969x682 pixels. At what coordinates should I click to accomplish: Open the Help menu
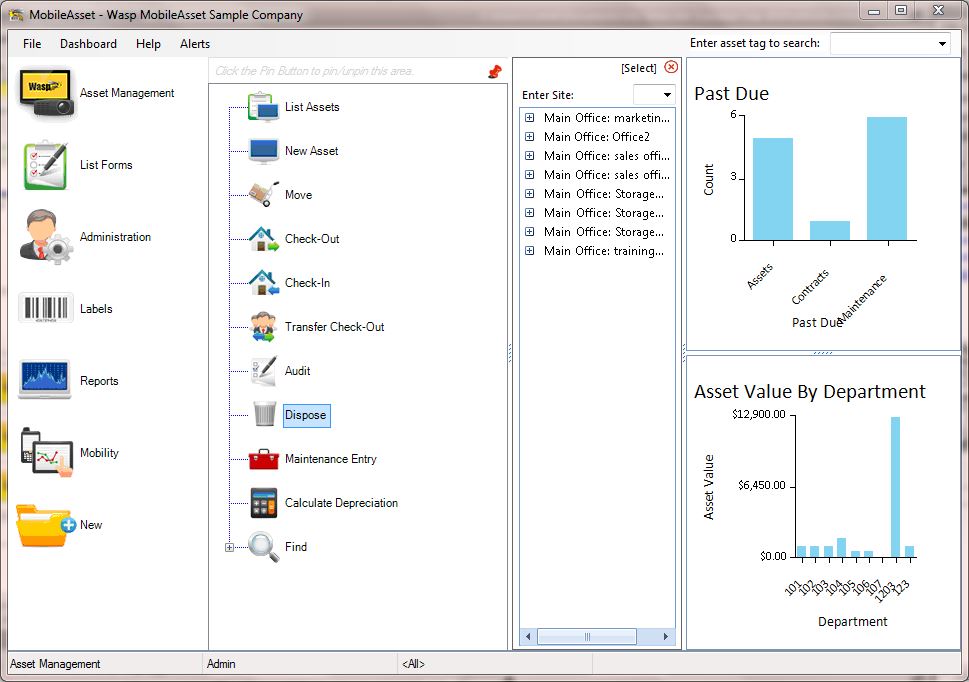pos(148,44)
